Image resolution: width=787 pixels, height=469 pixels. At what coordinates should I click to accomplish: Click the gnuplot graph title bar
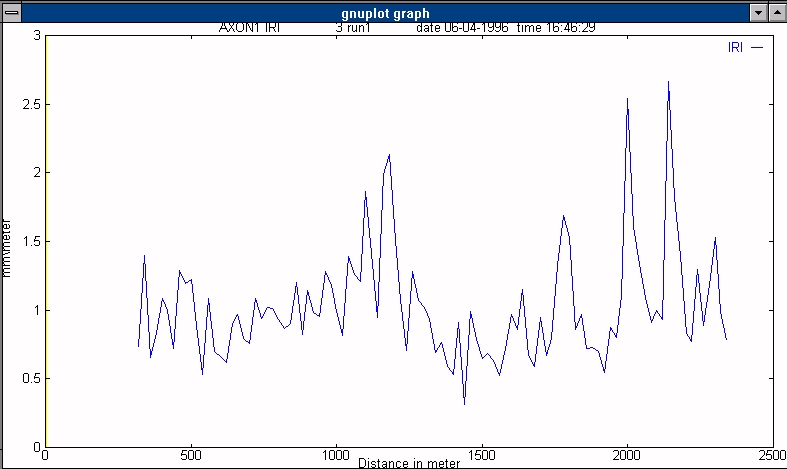click(385, 13)
